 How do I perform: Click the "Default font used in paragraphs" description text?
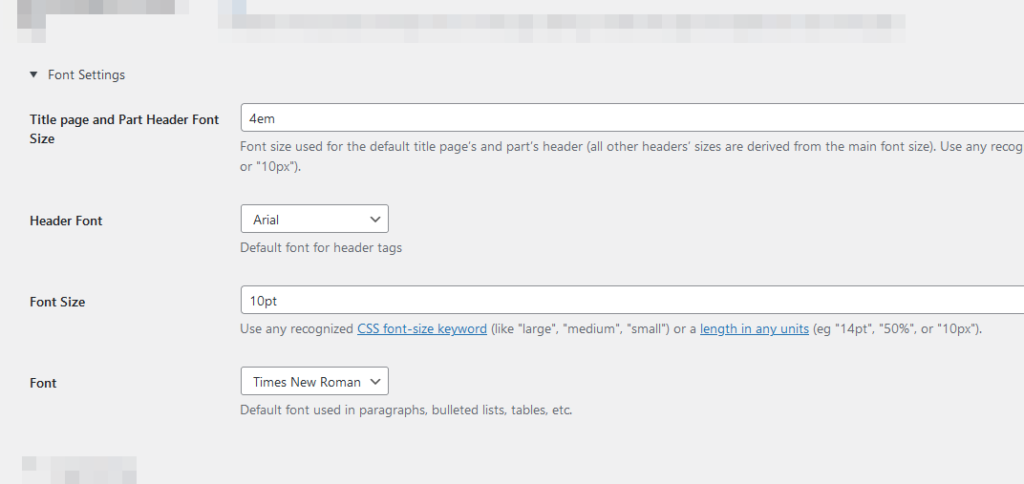coord(406,410)
